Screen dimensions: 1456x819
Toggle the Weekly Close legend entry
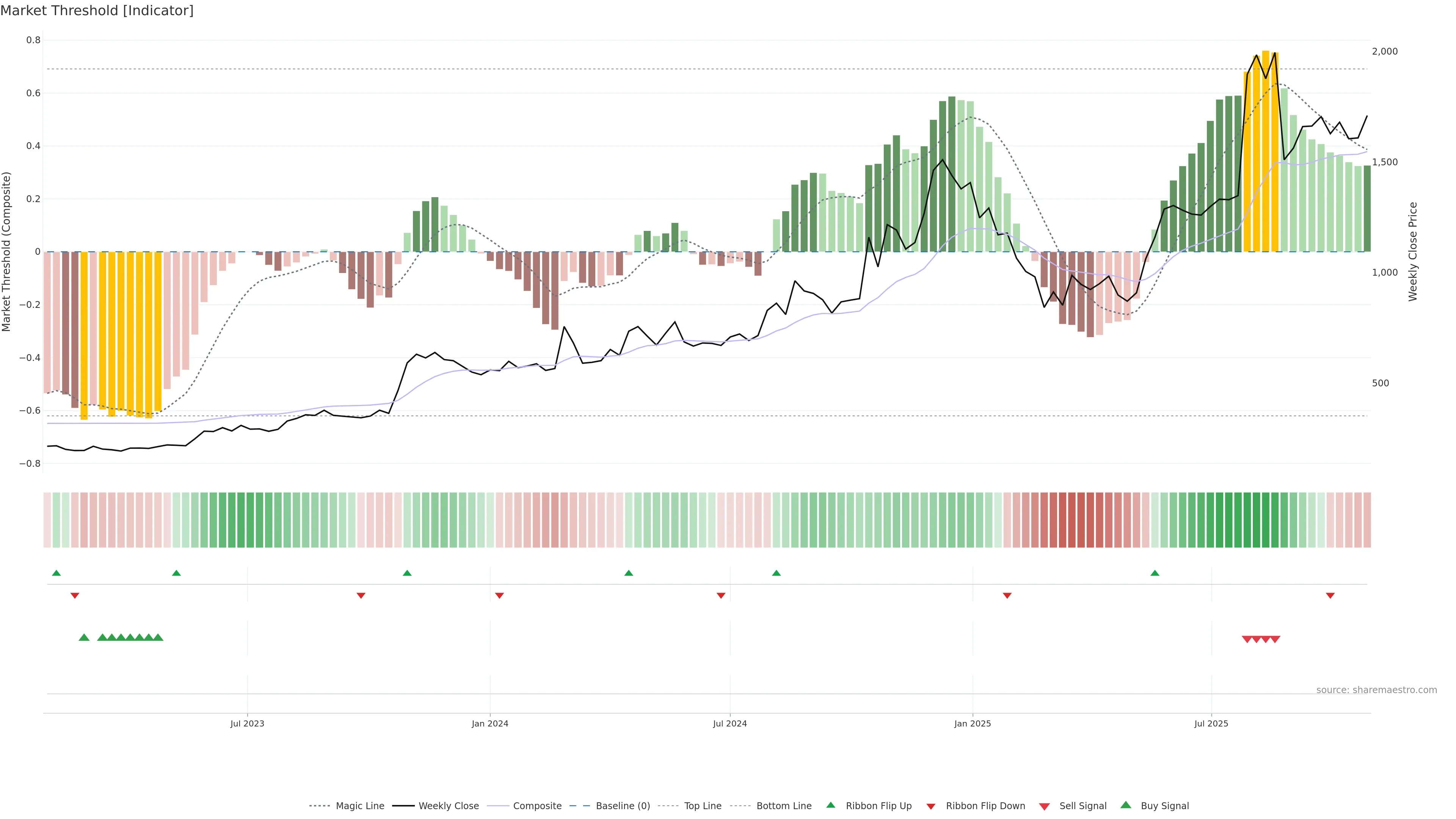448,806
